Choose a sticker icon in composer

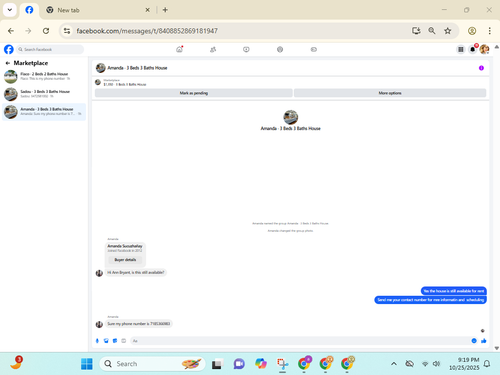pos(115,341)
